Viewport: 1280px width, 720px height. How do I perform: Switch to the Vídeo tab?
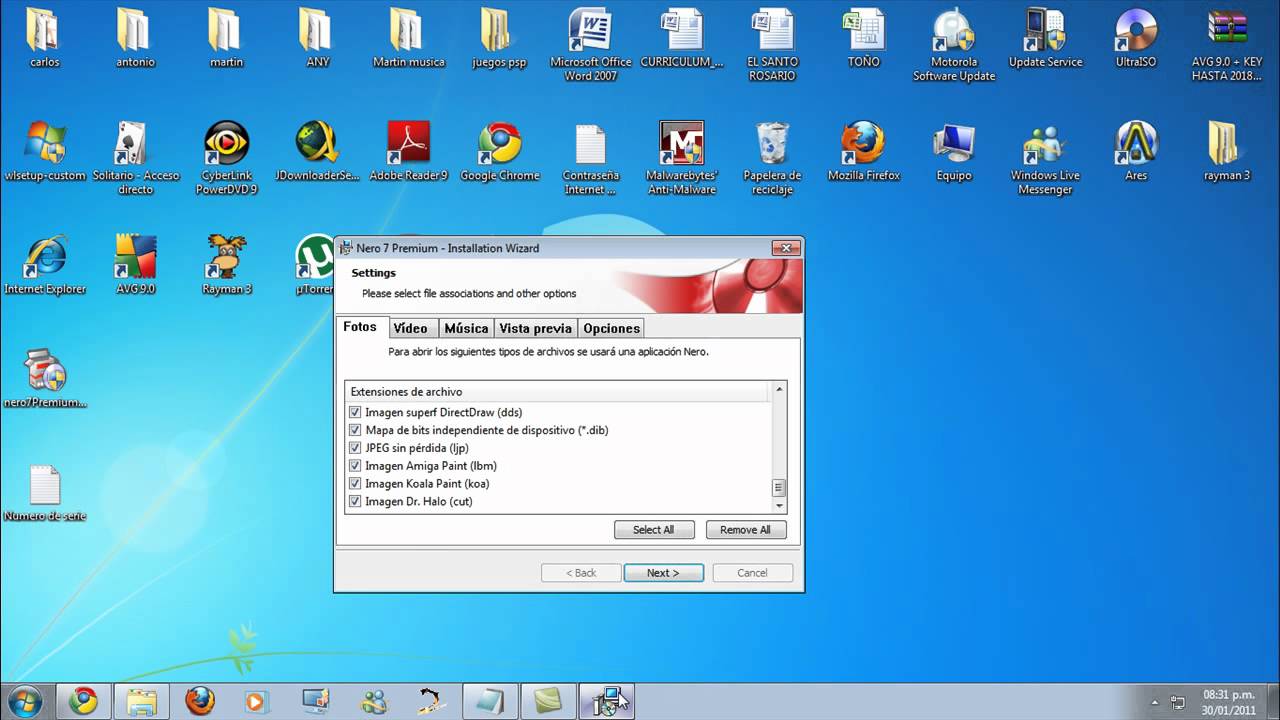(x=410, y=328)
